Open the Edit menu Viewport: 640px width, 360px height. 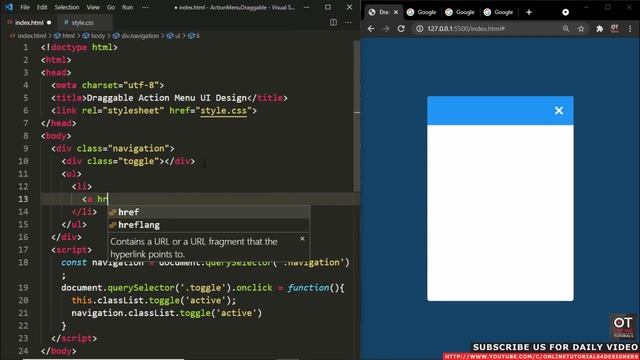[x=42, y=7]
